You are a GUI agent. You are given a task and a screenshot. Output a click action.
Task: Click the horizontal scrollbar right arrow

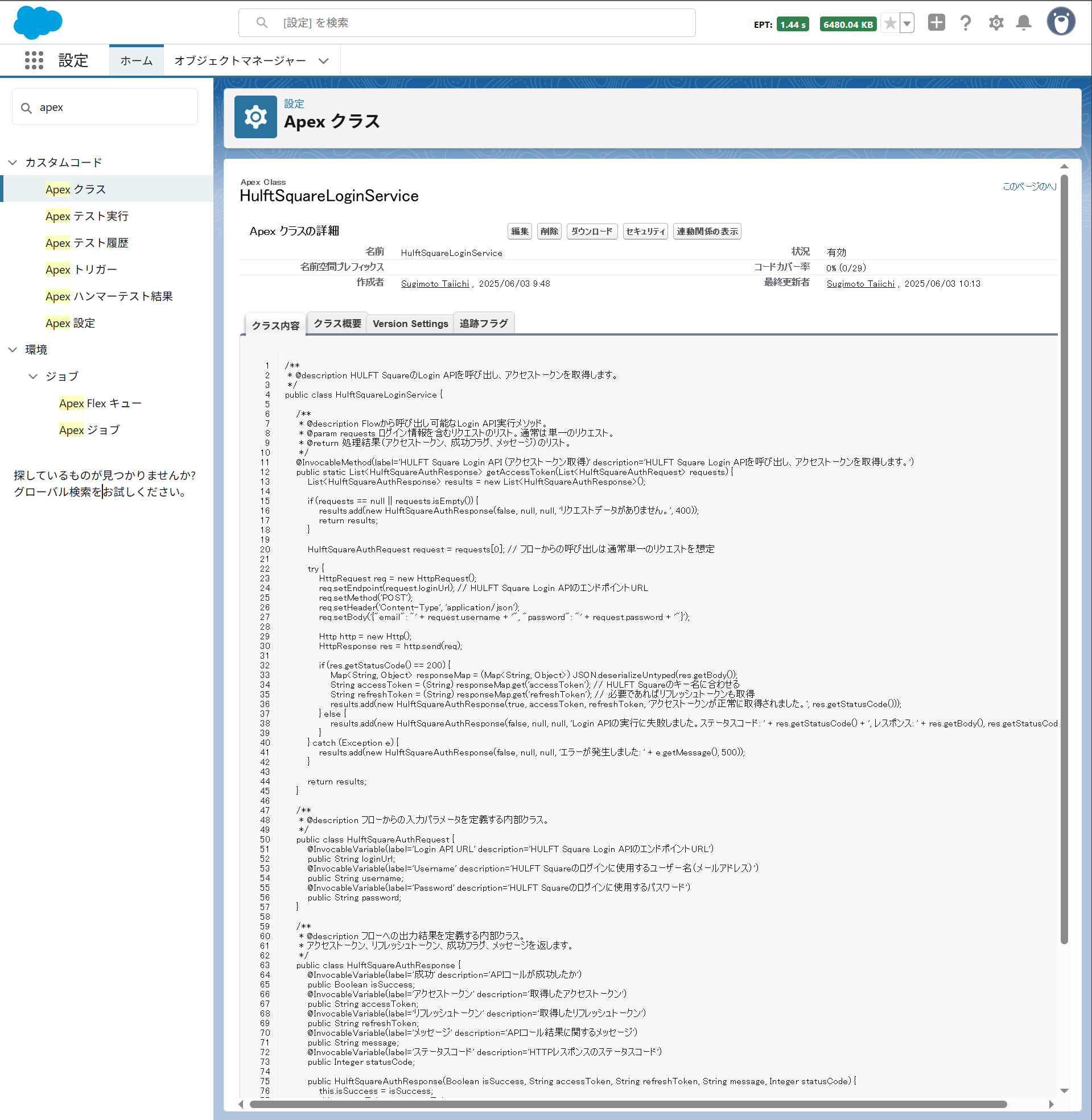click(1051, 1105)
